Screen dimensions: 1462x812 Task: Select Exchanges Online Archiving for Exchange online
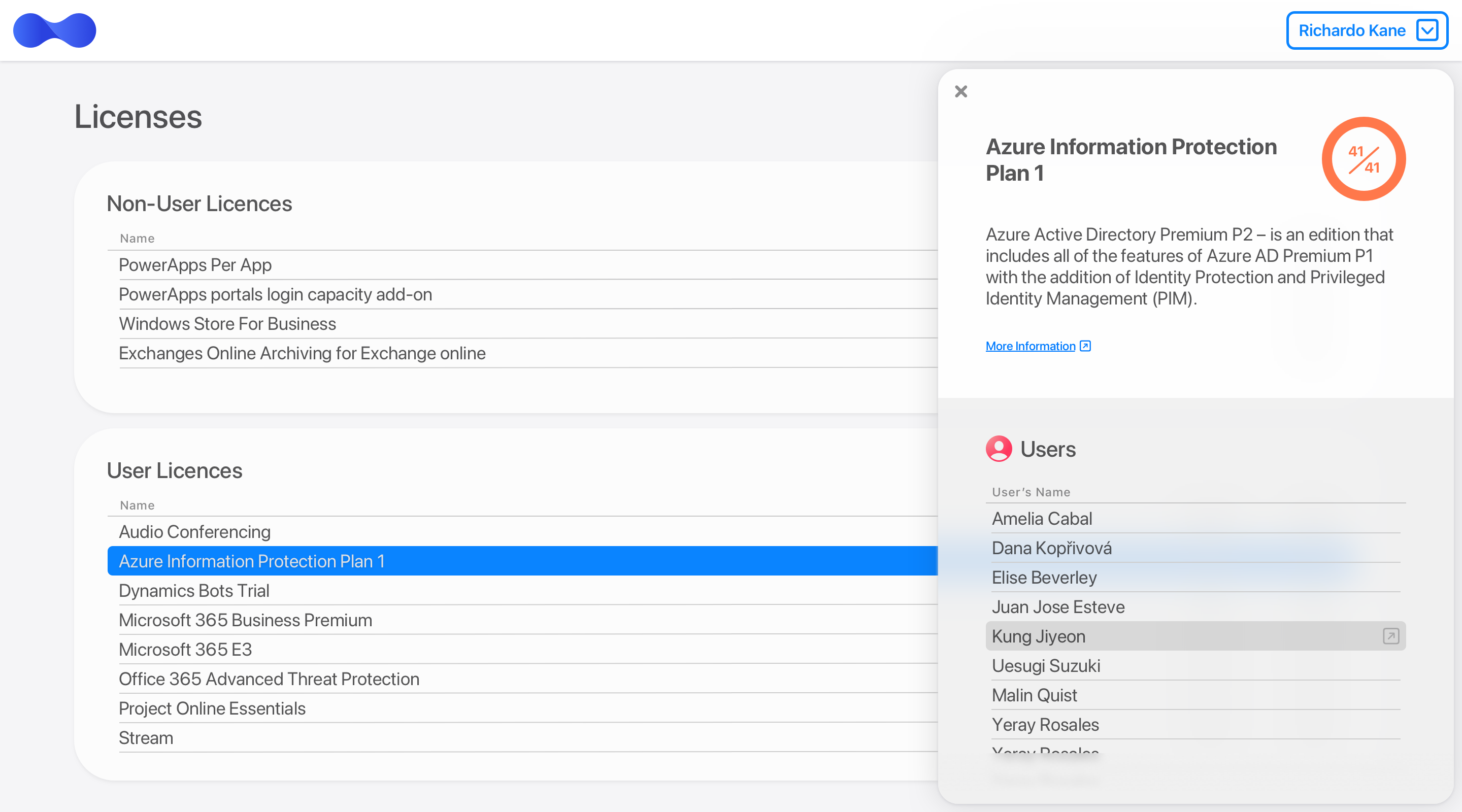click(522, 354)
